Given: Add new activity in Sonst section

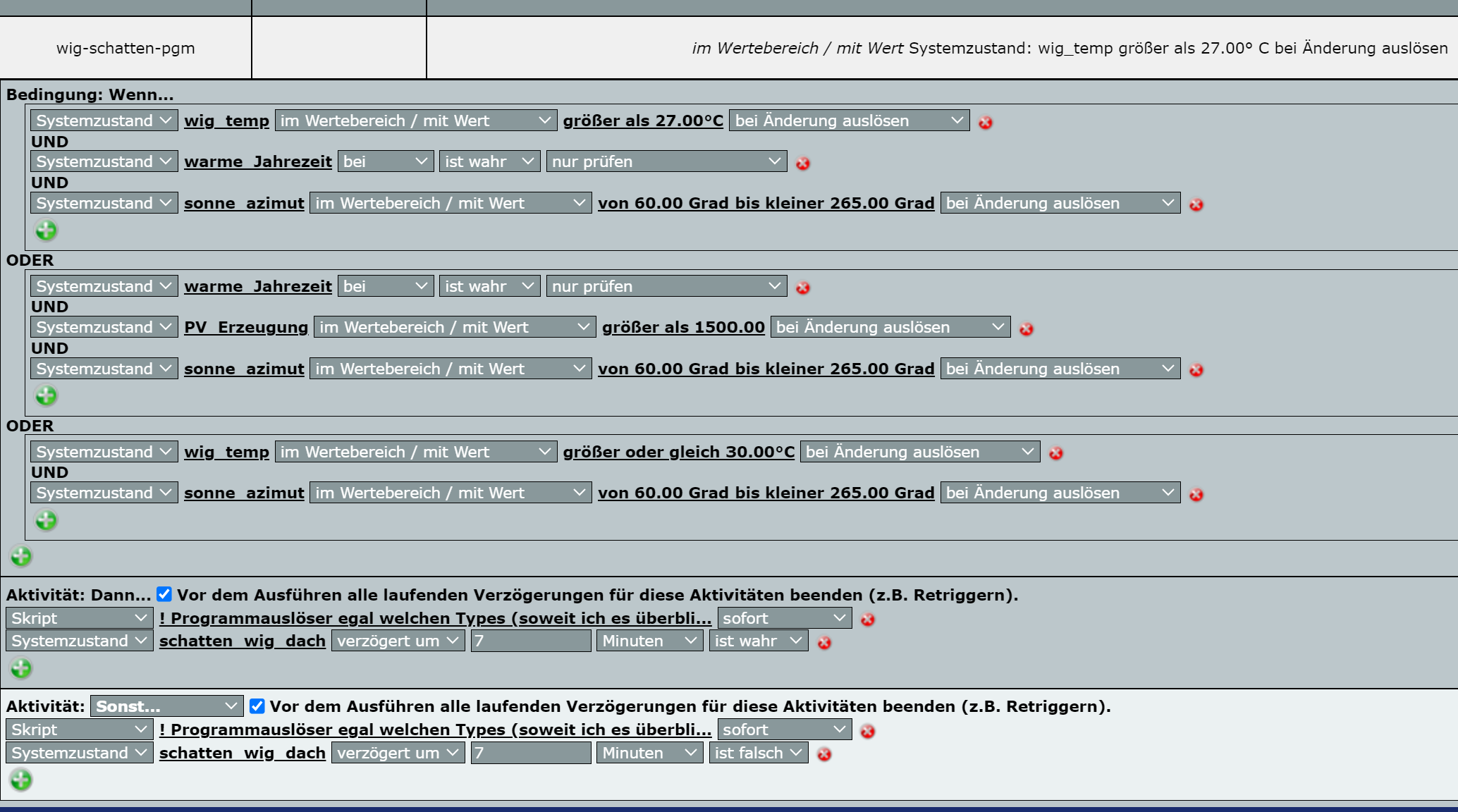Looking at the screenshot, I should pos(21,780).
